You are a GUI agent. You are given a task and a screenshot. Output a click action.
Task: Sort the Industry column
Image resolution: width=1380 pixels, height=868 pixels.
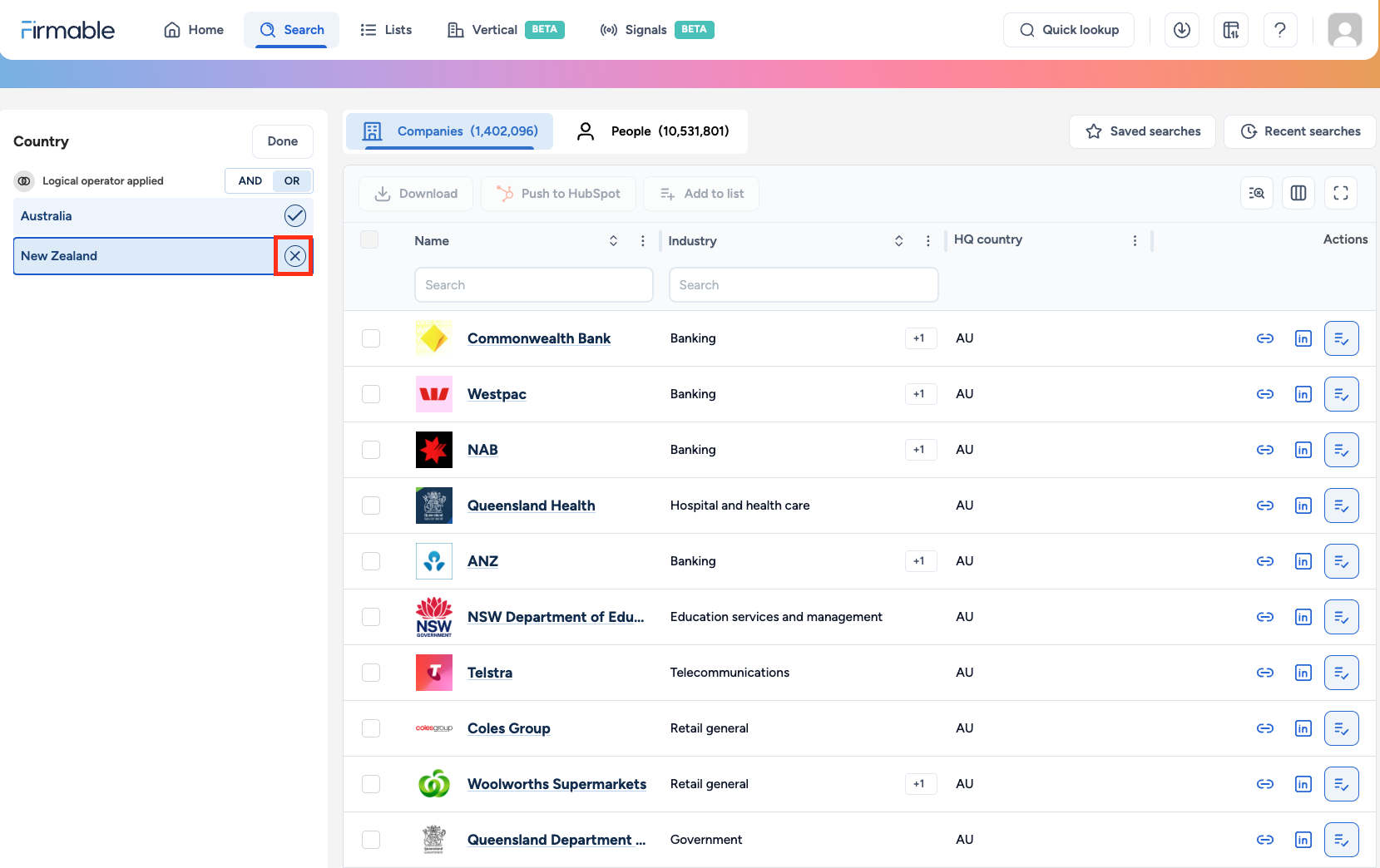[x=898, y=240]
